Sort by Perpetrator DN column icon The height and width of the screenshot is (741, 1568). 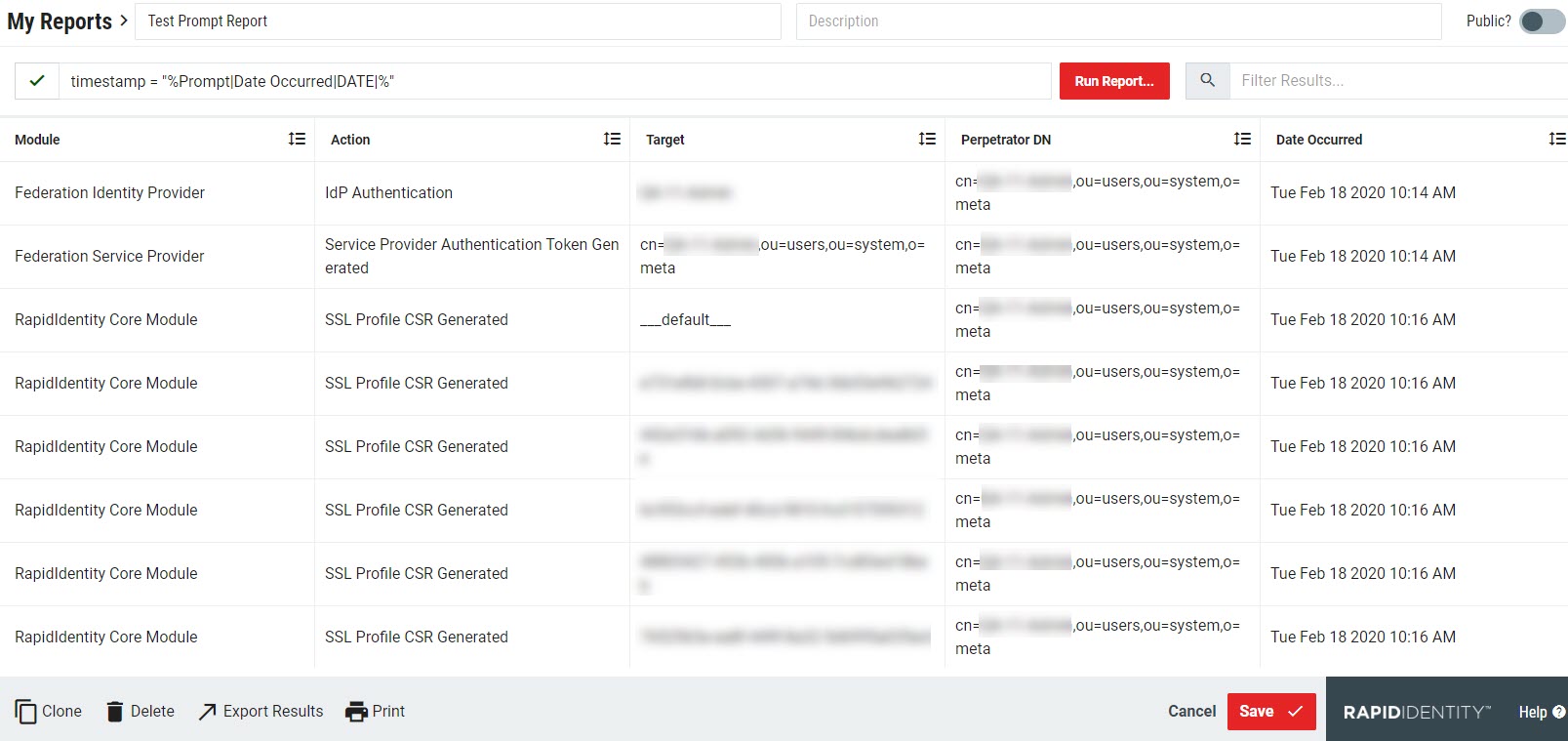click(x=1242, y=139)
